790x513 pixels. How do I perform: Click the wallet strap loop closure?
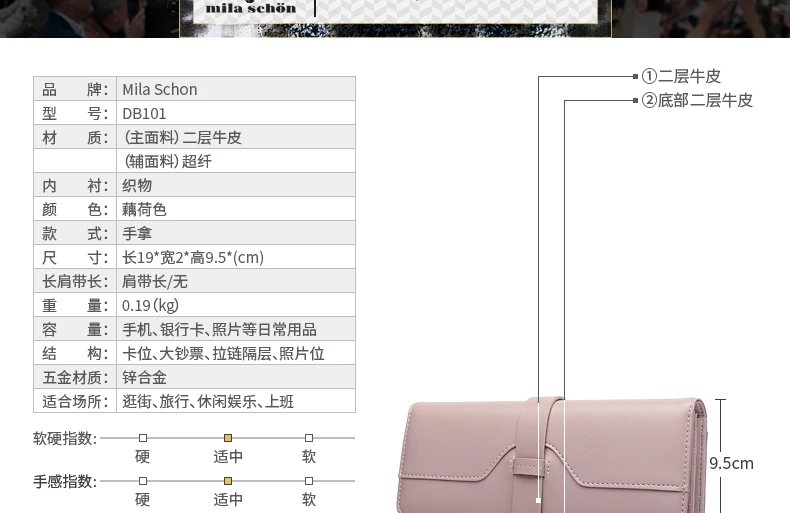click(x=531, y=467)
